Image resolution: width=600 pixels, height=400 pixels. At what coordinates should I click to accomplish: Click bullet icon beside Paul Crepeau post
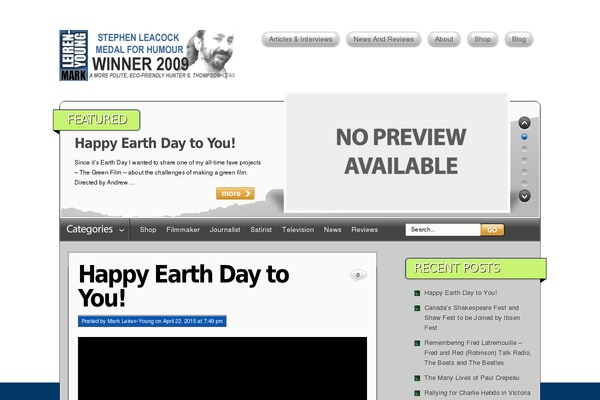point(417,378)
